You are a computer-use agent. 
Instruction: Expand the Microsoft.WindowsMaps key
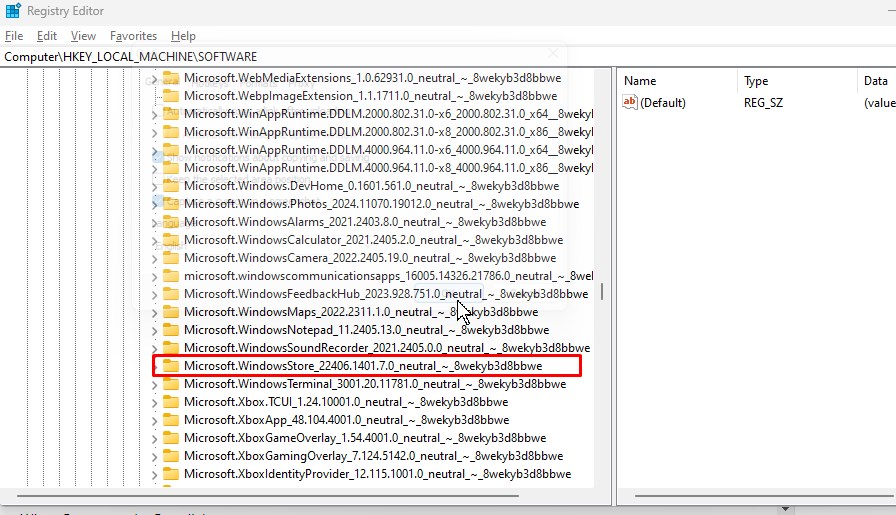tap(155, 313)
